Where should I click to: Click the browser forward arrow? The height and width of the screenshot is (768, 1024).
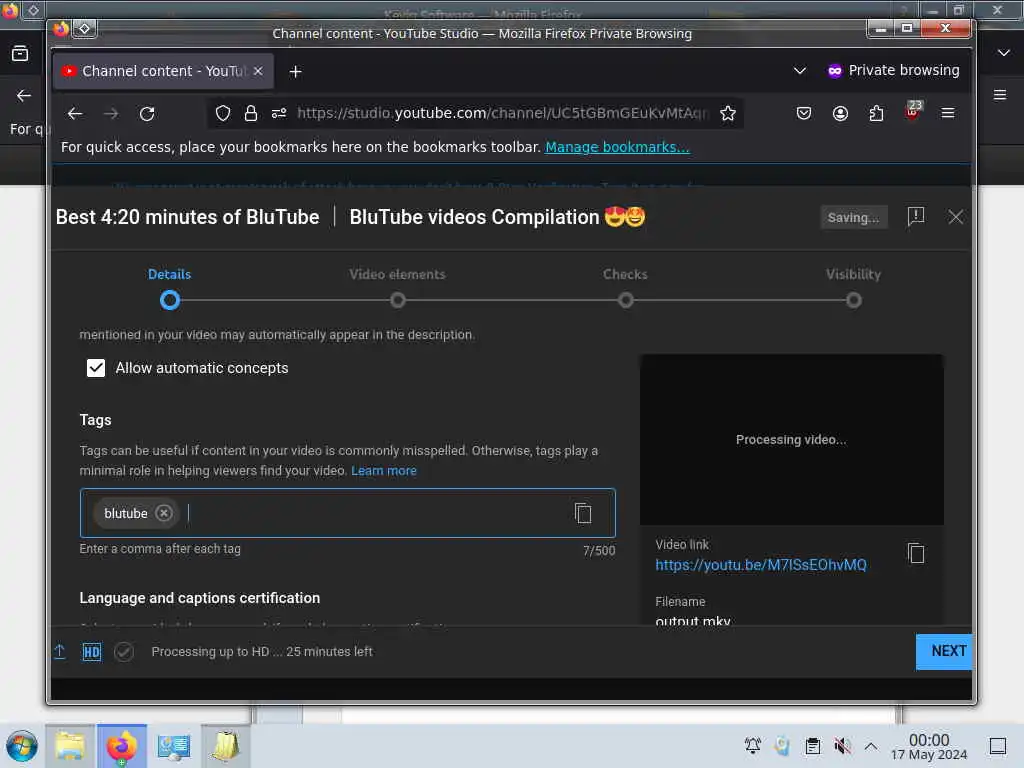click(x=111, y=114)
